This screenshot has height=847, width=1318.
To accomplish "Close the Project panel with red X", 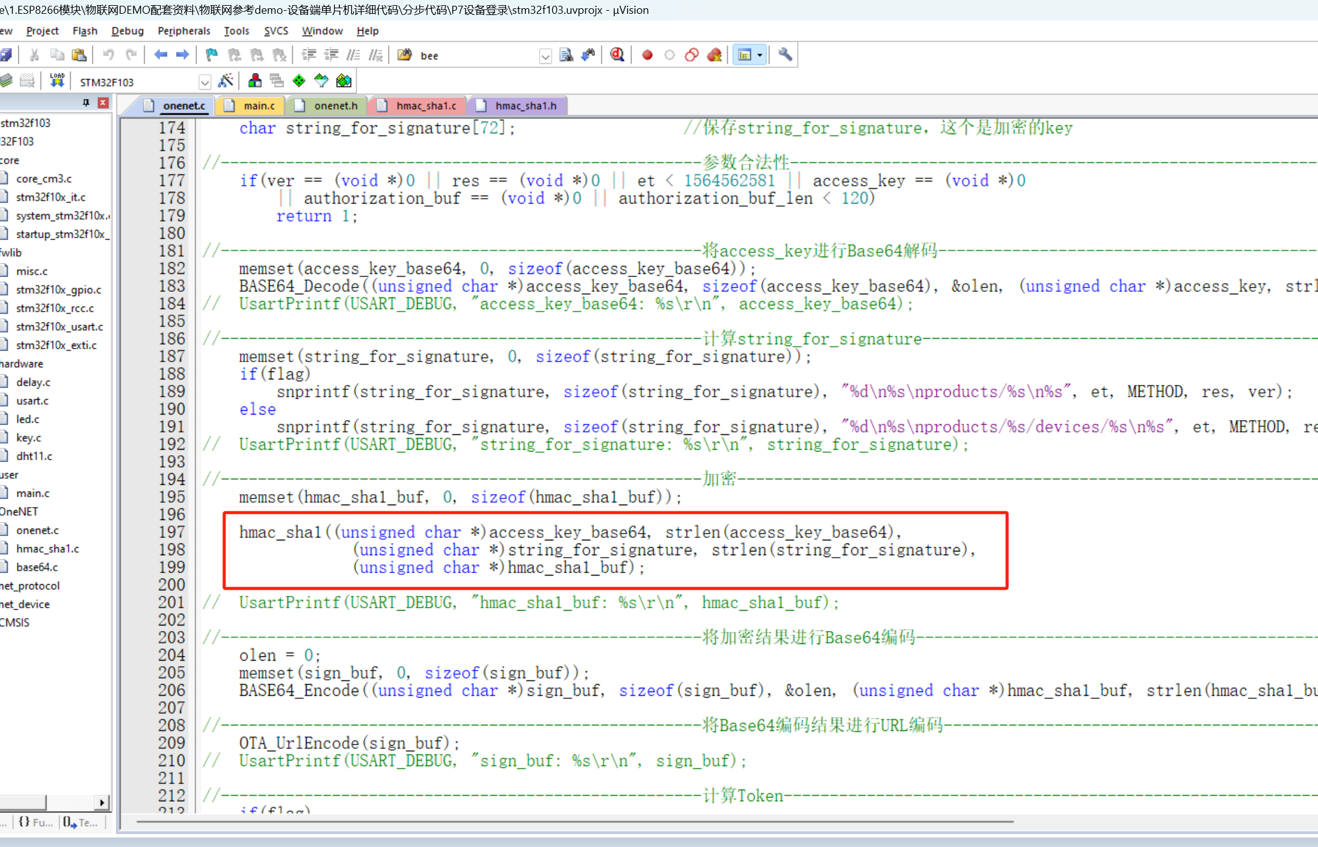I will pyautogui.click(x=103, y=103).
